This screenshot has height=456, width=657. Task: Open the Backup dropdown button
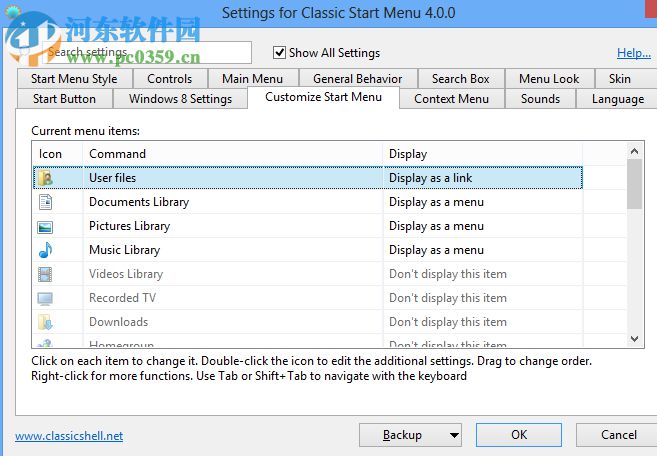(410, 435)
